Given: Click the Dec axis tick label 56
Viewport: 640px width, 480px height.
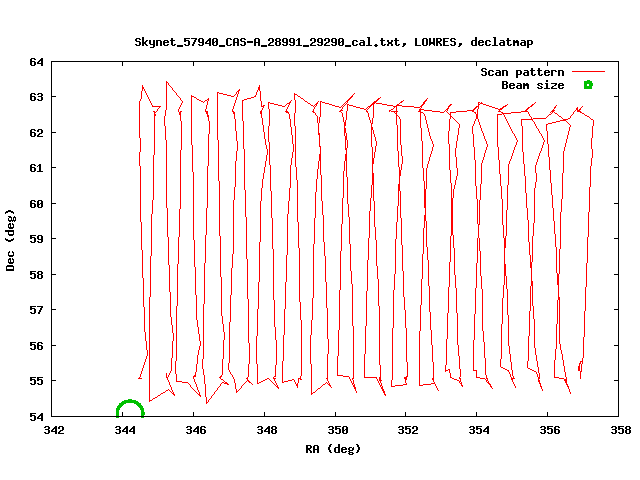Looking at the screenshot, I should pos(36,346).
